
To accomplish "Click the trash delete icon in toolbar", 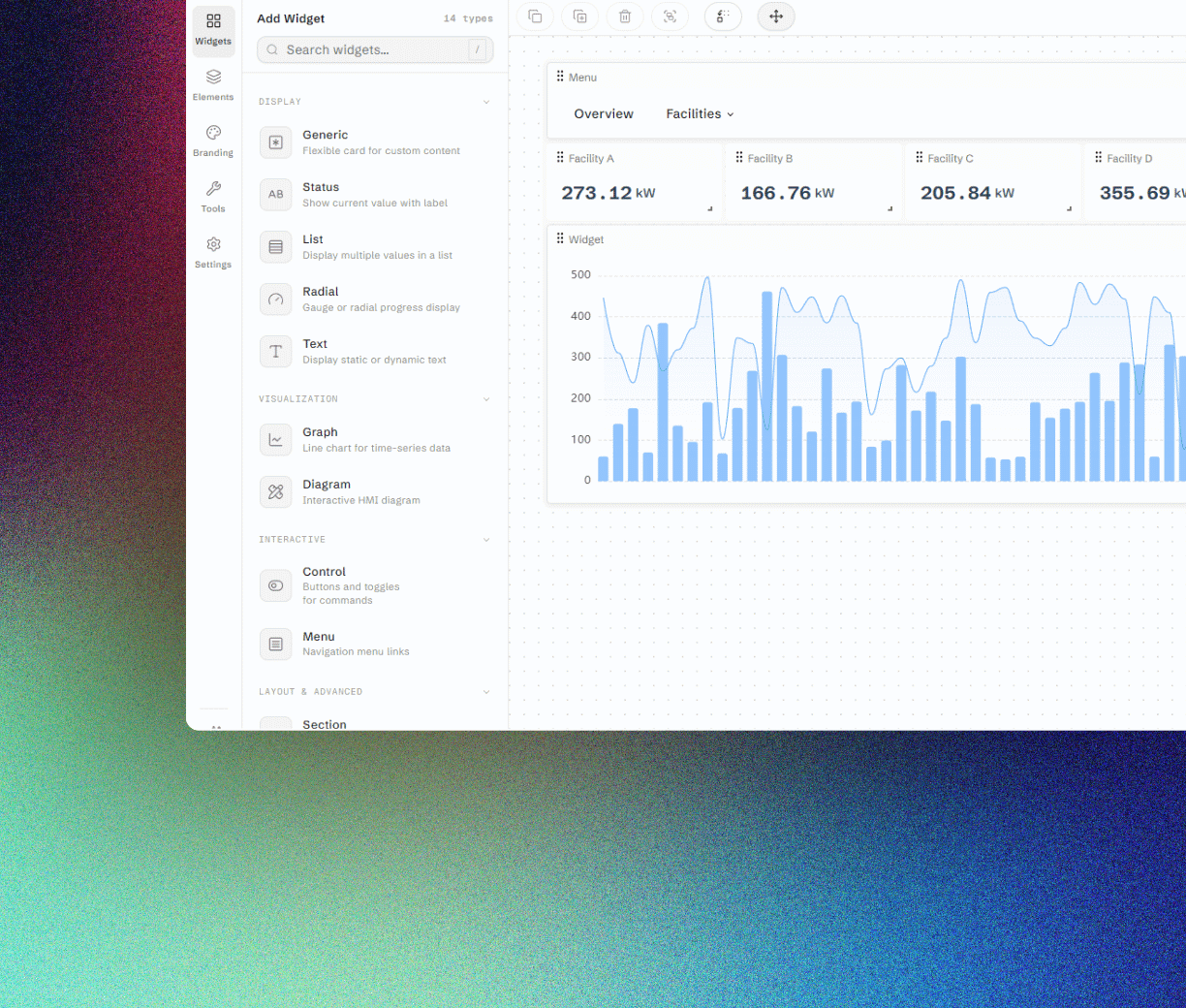I will pyautogui.click(x=625, y=16).
